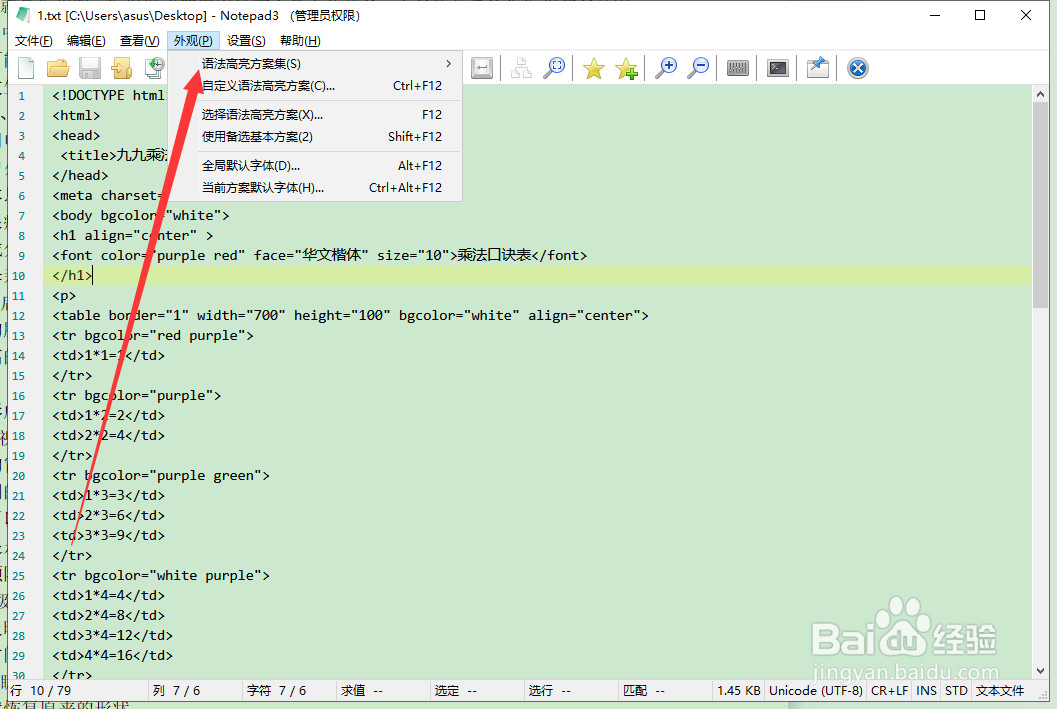The height and width of the screenshot is (709, 1057).
Task: Click the folder with arrow toolbar icon
Action: pyautogui.click(x=121, y=68)
